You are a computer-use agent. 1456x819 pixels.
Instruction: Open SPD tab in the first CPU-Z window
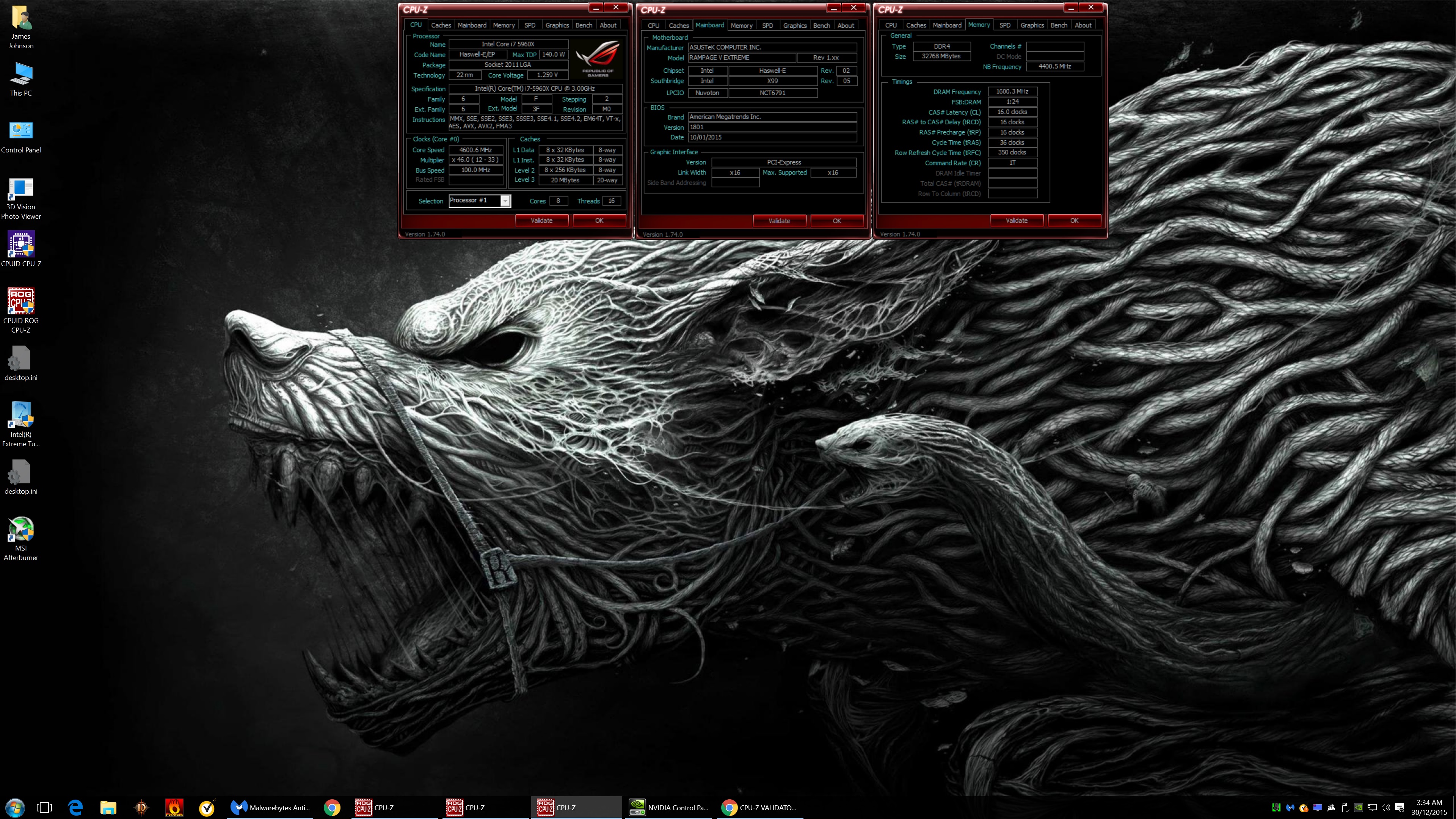(x=530, y=25)
